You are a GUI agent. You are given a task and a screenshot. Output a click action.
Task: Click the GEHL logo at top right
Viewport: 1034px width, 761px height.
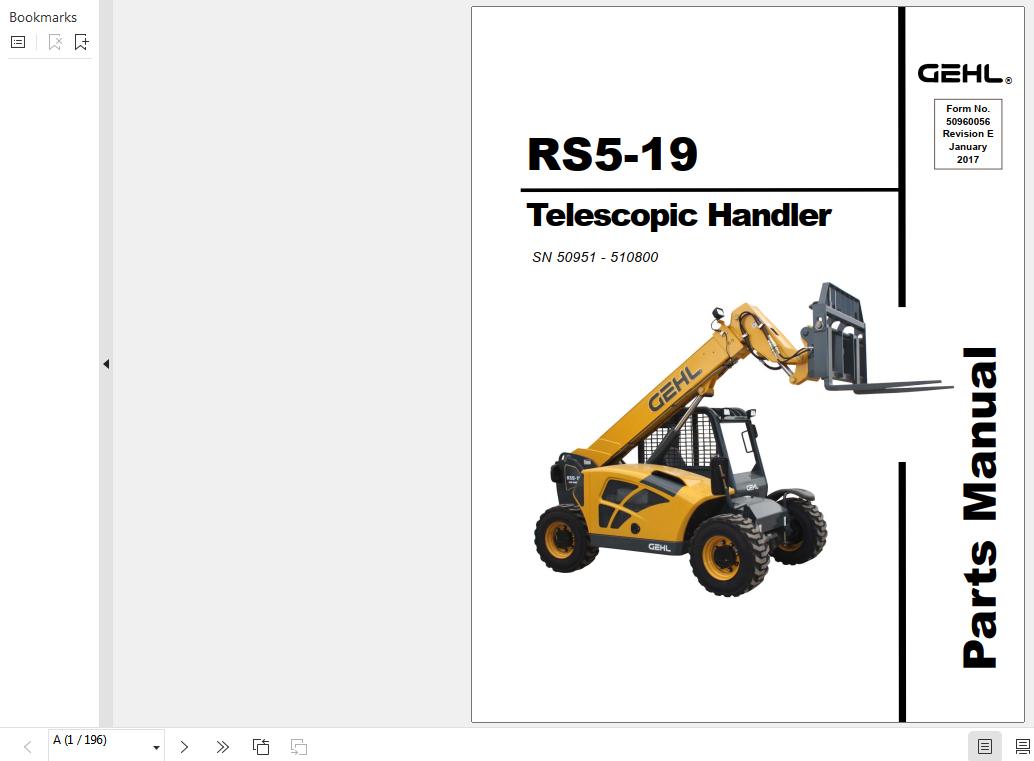[x=964, y=73]
